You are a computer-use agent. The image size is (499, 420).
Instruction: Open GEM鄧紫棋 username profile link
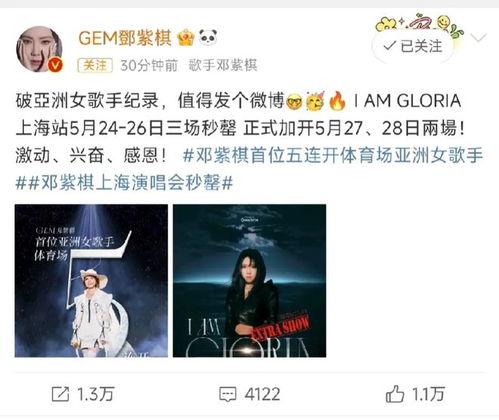click(125, 38)
